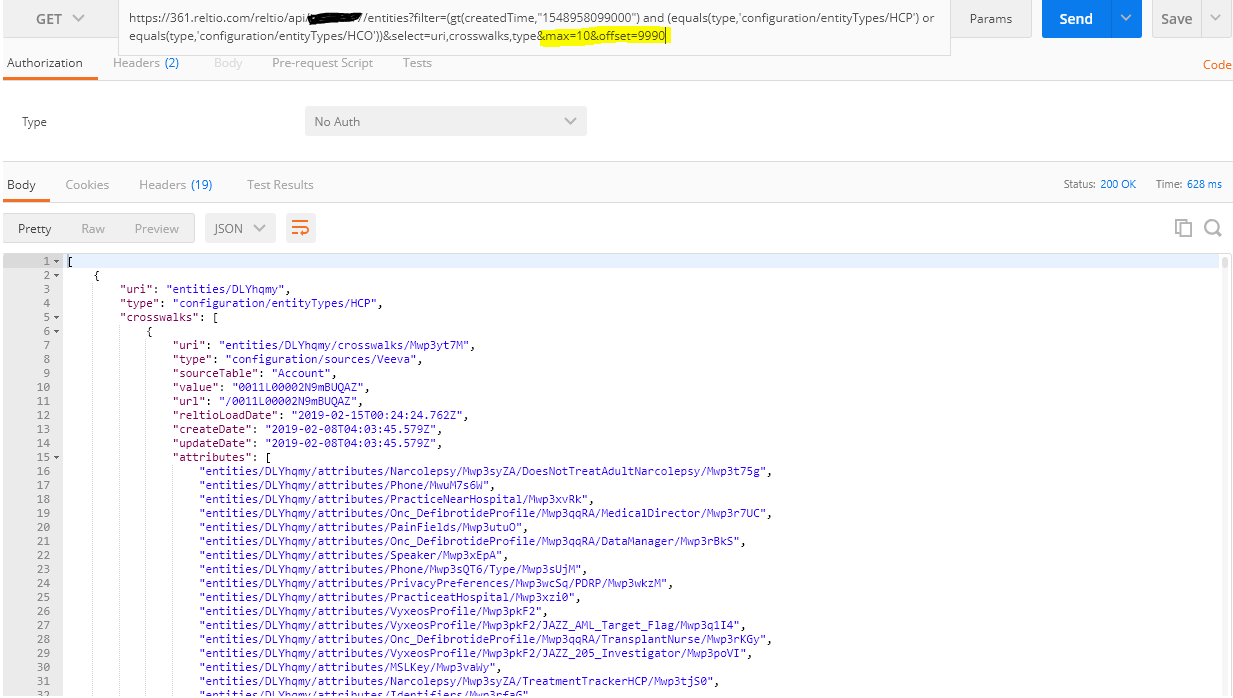Click the request URL input field
Image resolution: width=1233 pixels, height=698 pixels.
pos(534,29)
